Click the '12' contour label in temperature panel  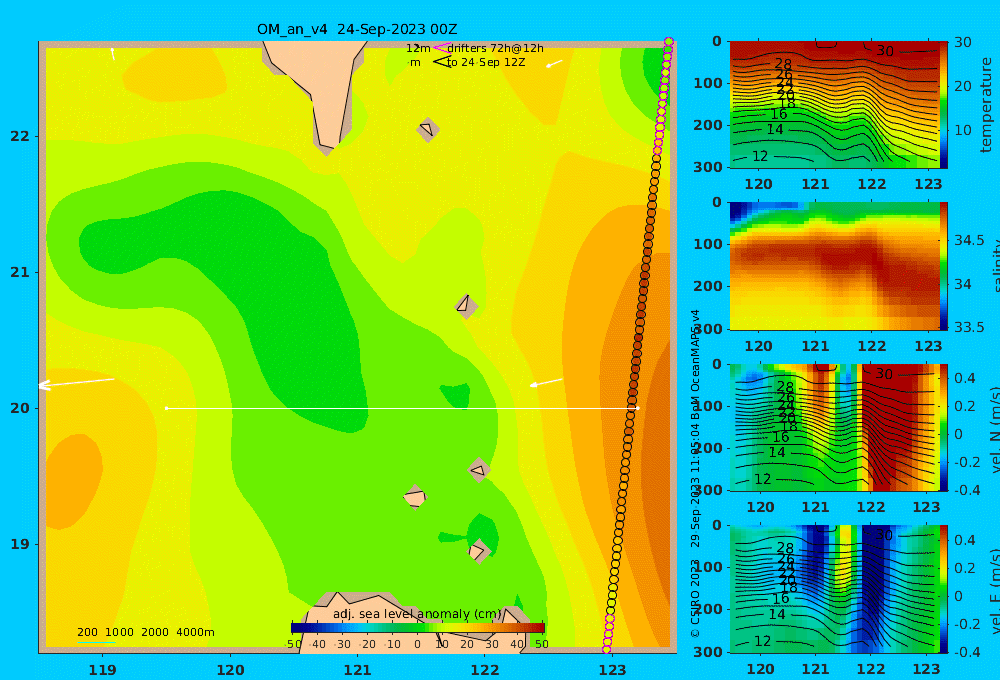click(x=760, y=156)
